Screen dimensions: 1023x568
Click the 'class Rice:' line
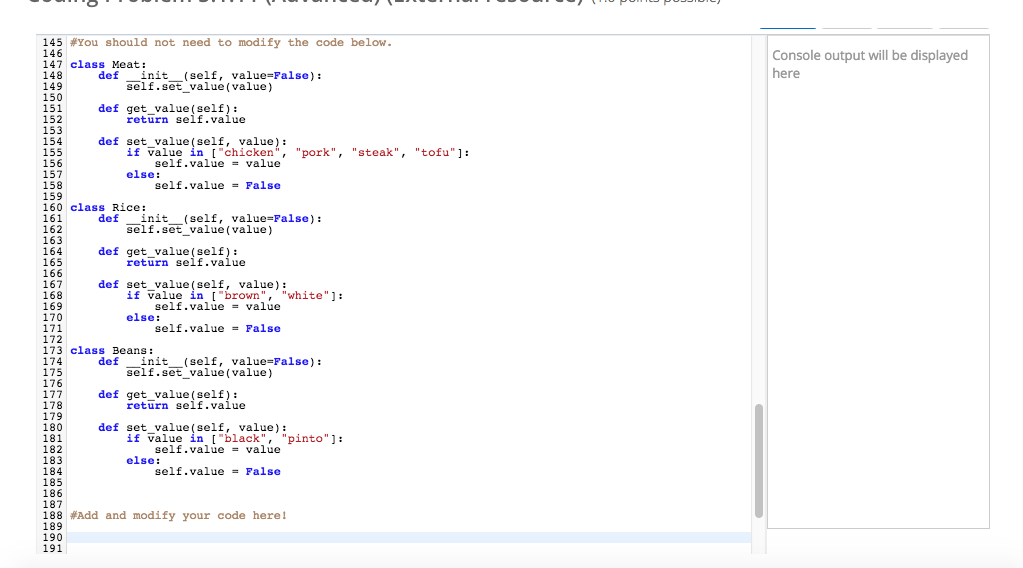(108, 207)
